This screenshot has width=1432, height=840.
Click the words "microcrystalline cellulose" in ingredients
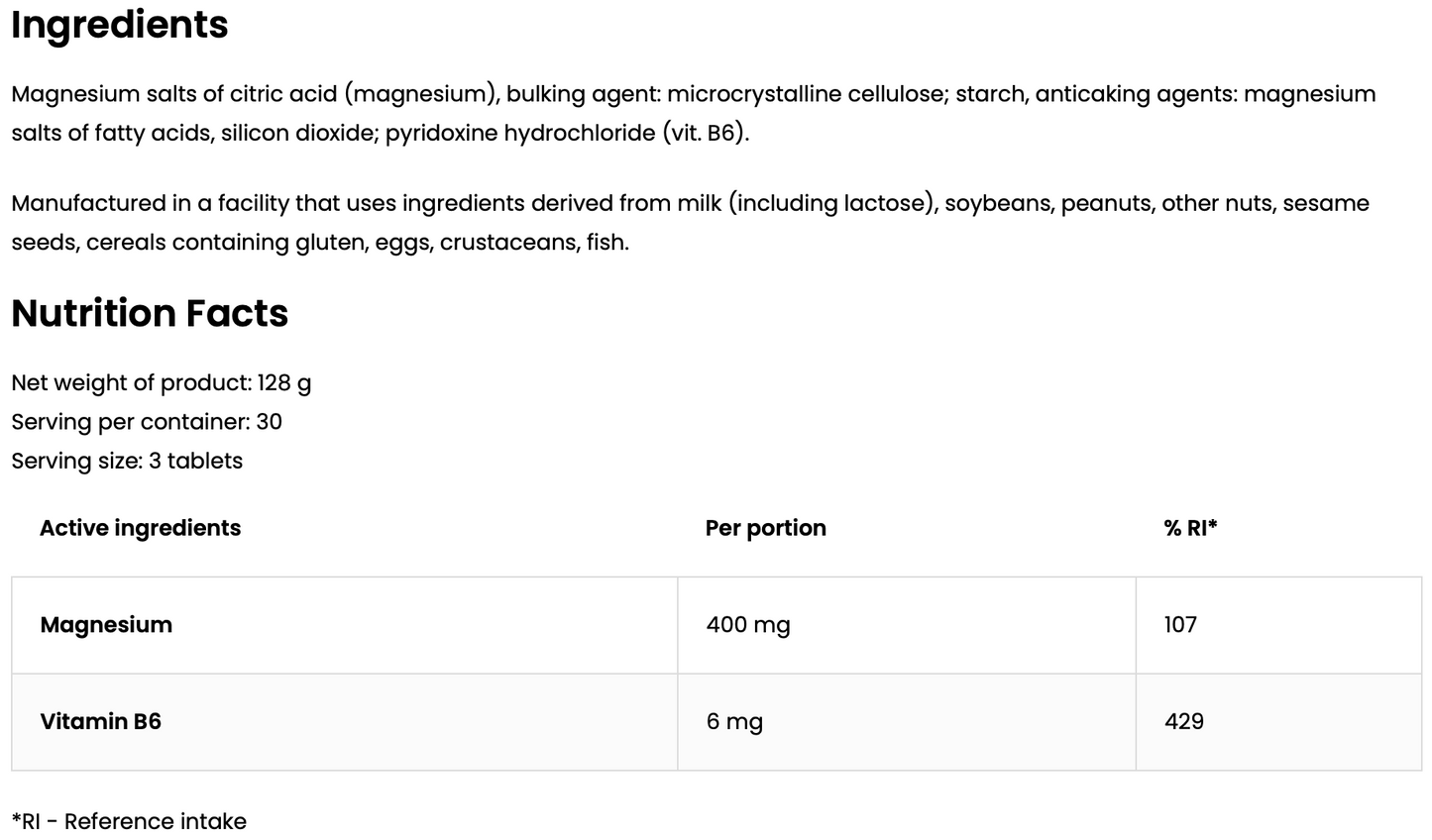[807, 94]
